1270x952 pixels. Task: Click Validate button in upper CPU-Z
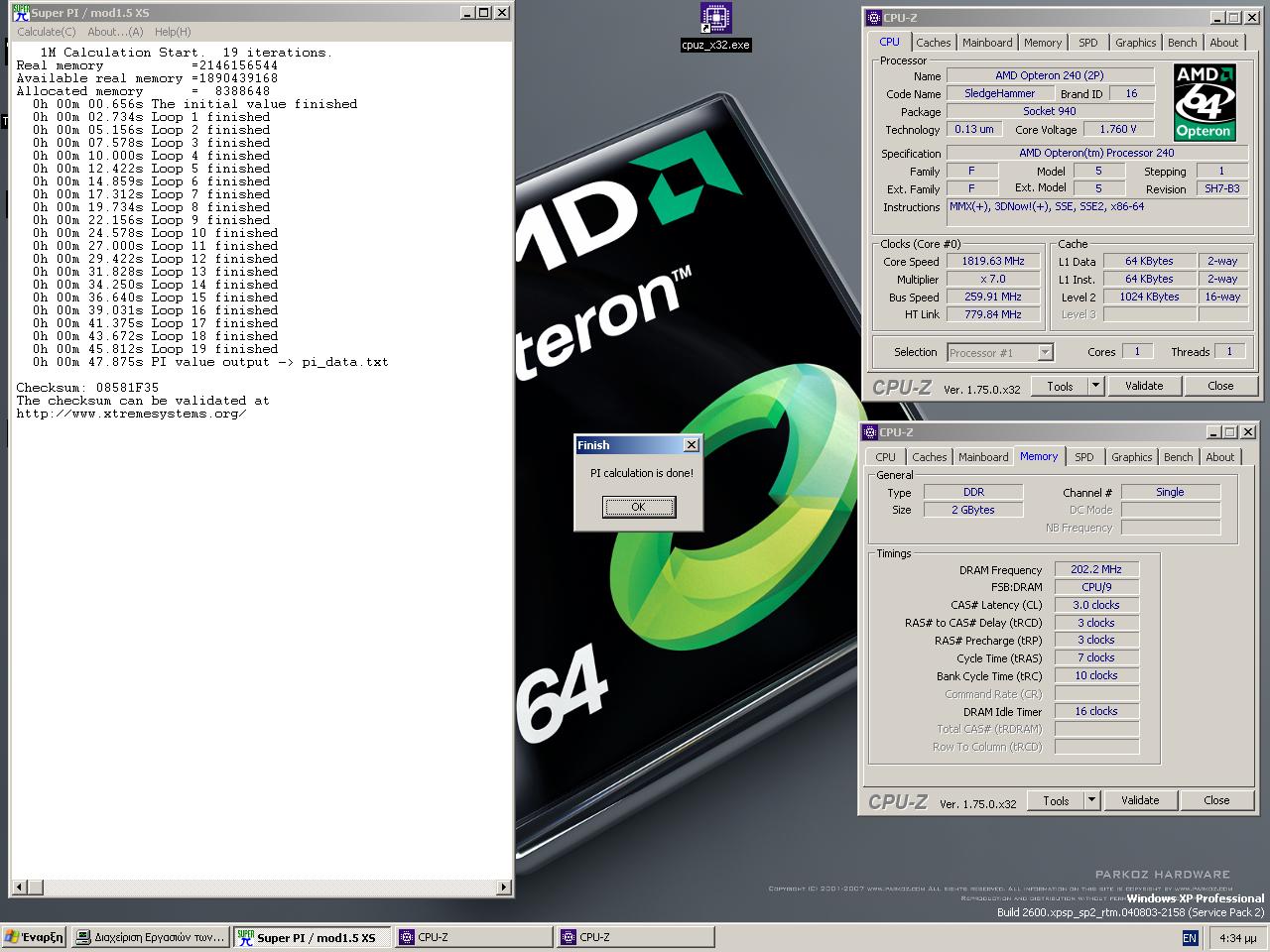1143,387
